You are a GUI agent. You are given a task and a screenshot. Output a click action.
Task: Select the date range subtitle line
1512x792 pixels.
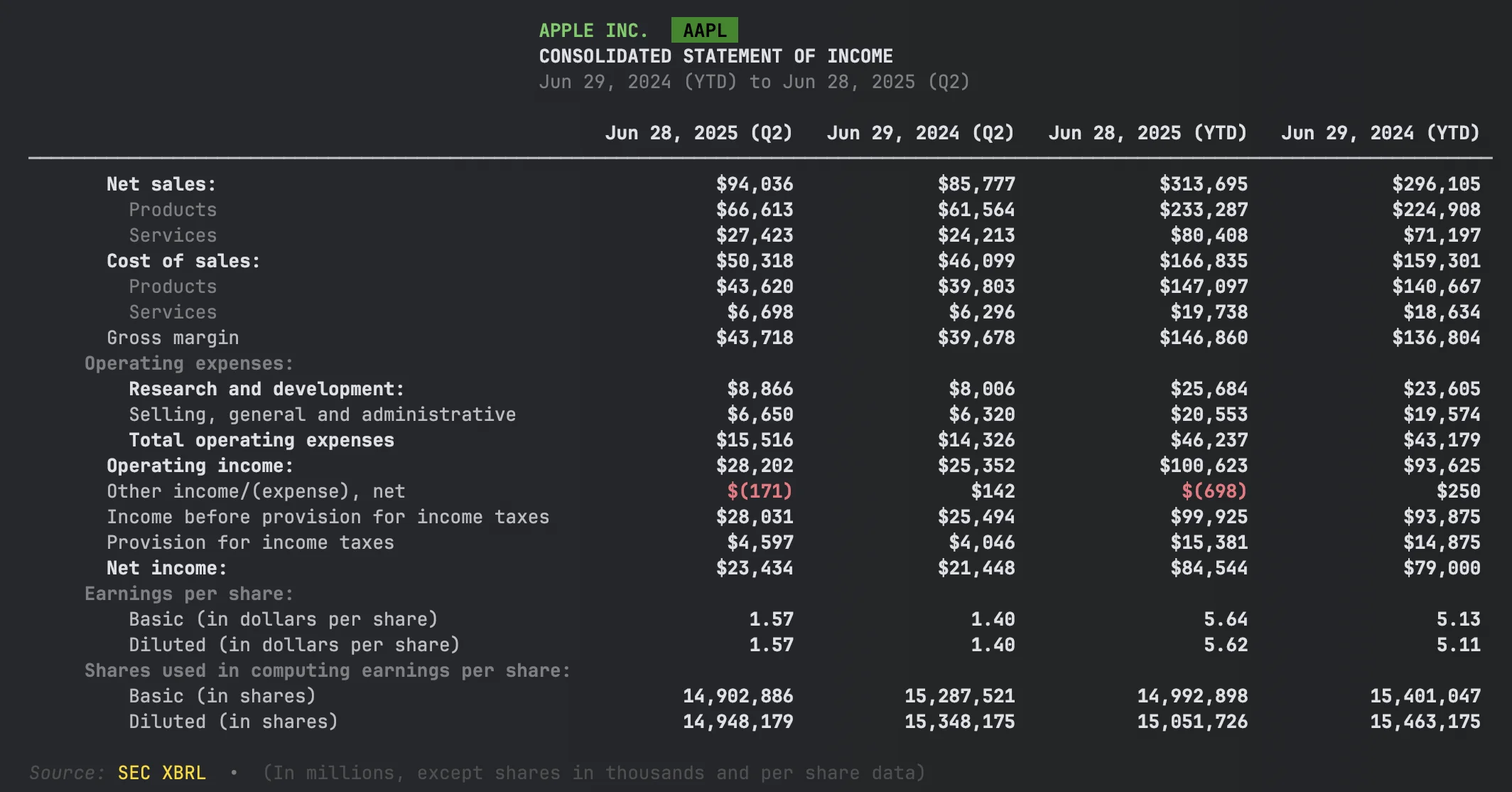click(x=755, y=82)
